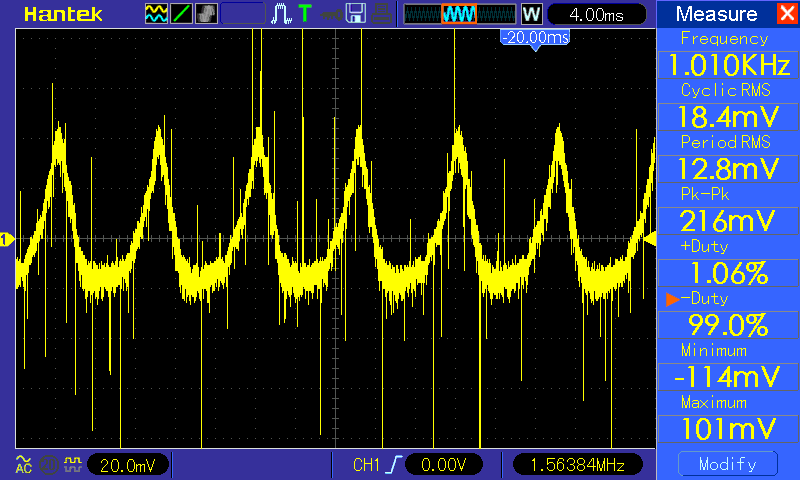The width and height of the screenshot is (800, 480).
Task: Click the 4.00ms timebase readout
Action: [x=596, y=14]
